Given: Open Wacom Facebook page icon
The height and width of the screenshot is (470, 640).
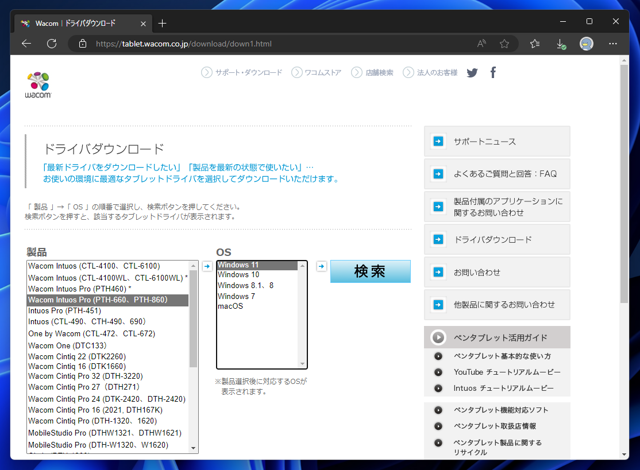Looking at the screenshot, I should click(493, 73).
